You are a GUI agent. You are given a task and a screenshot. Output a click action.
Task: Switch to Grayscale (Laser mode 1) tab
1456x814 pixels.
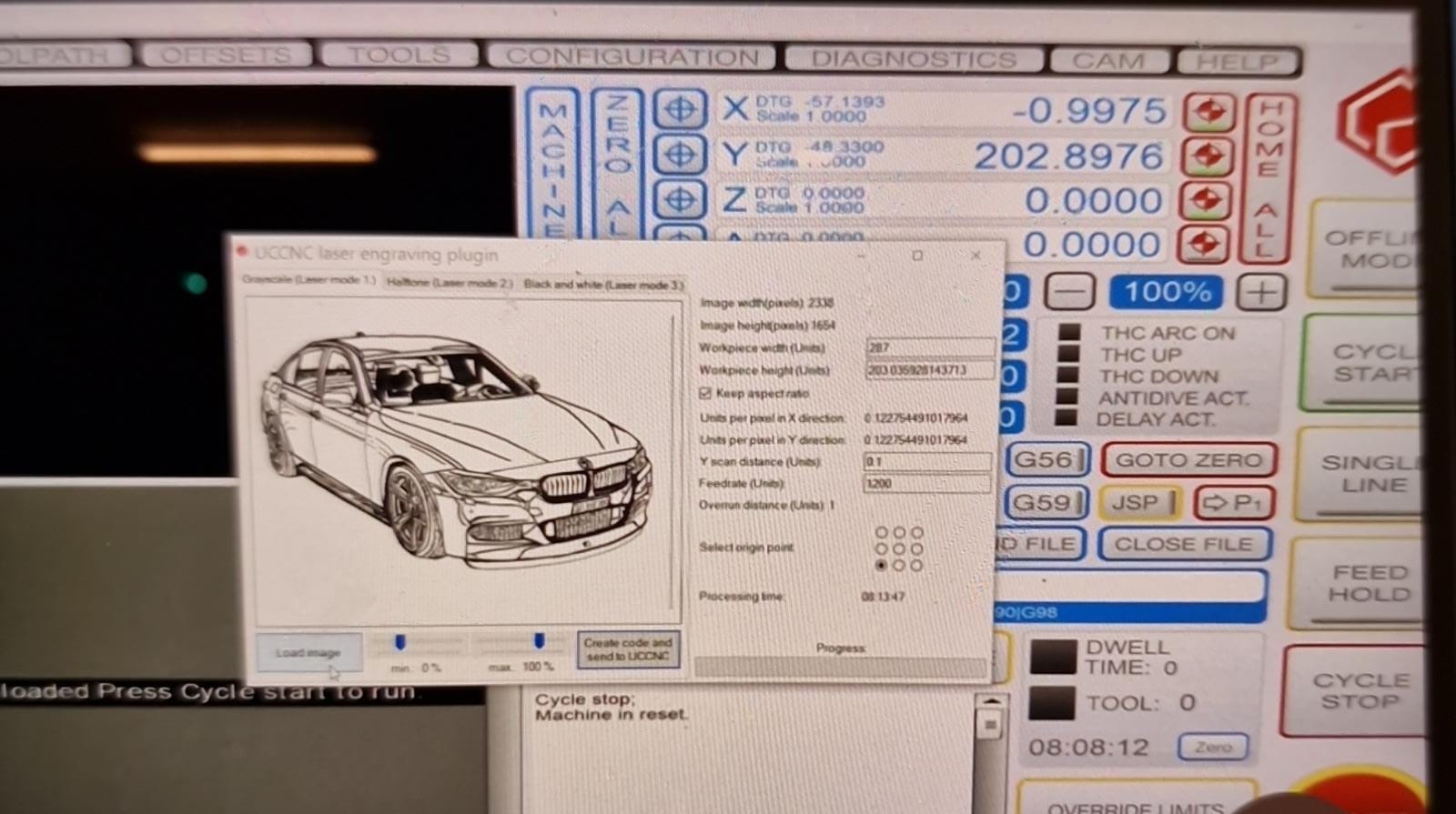coord(309,279)
